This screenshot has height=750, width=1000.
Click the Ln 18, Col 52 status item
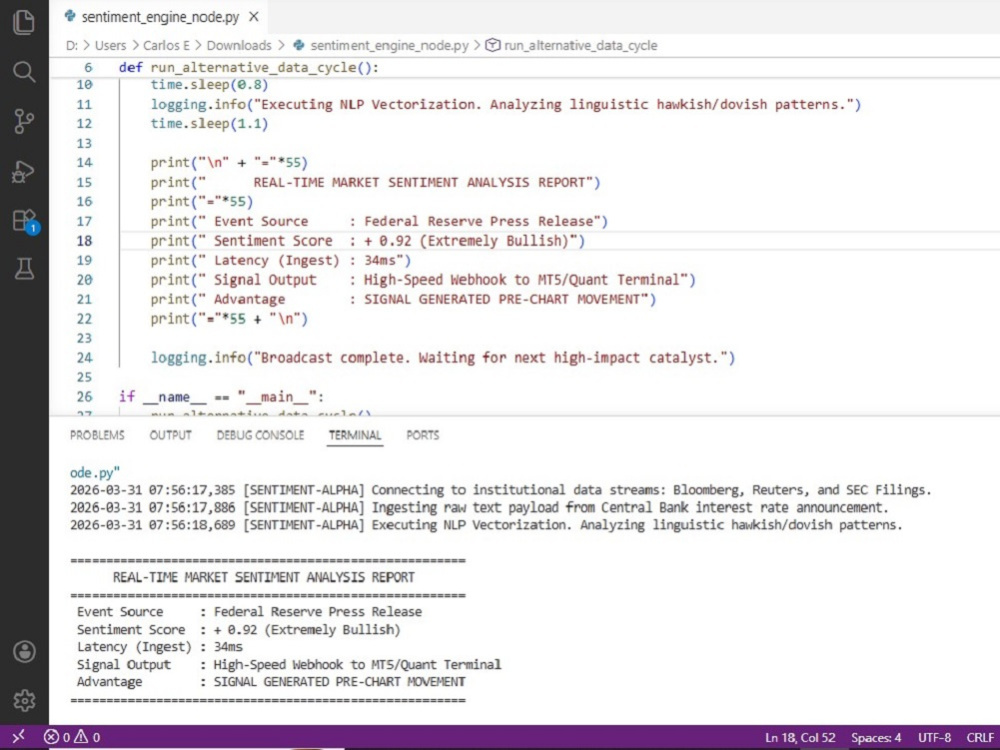[x=800, y=737]
